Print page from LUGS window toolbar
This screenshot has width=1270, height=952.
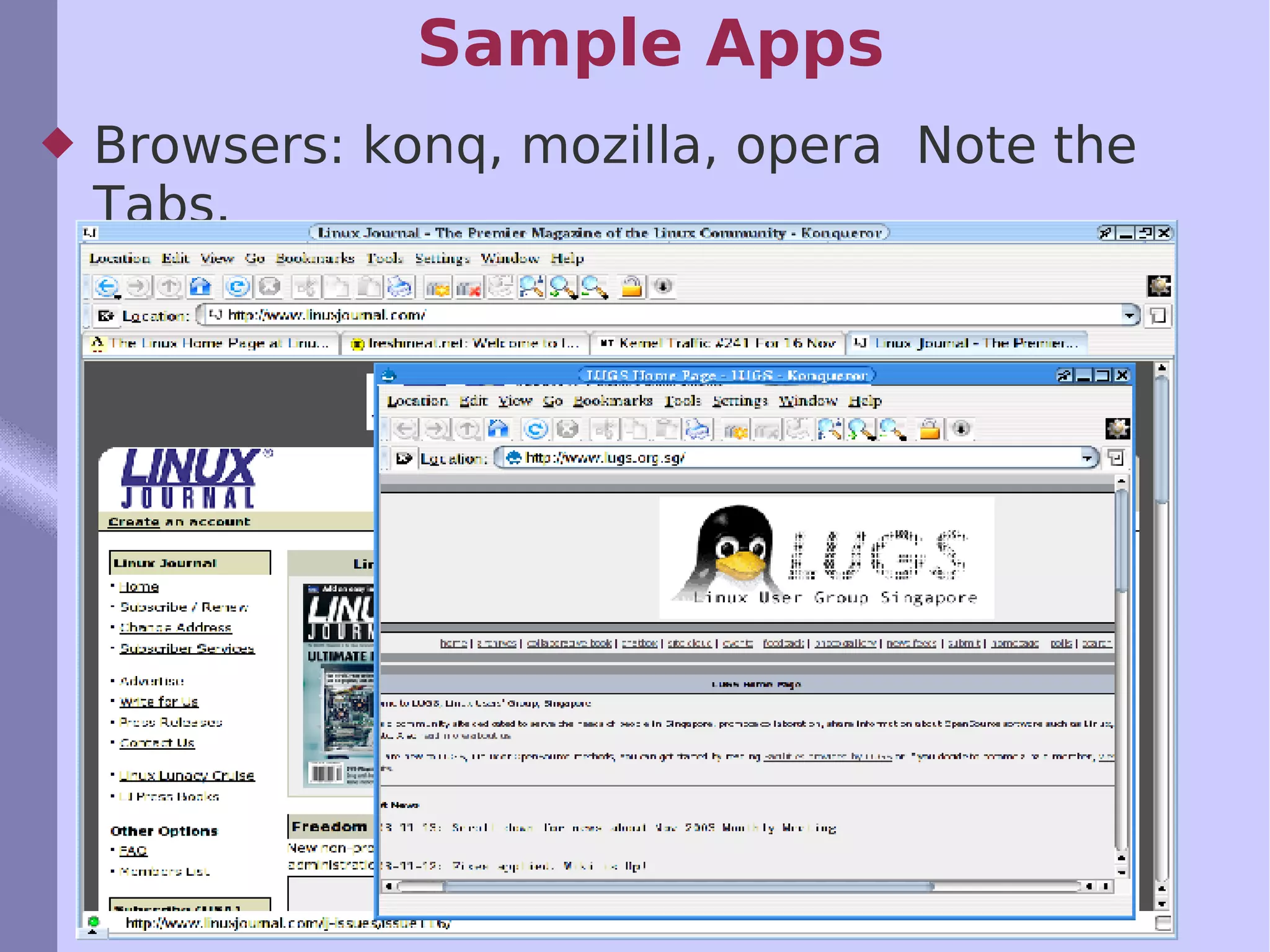coord(698,429)
